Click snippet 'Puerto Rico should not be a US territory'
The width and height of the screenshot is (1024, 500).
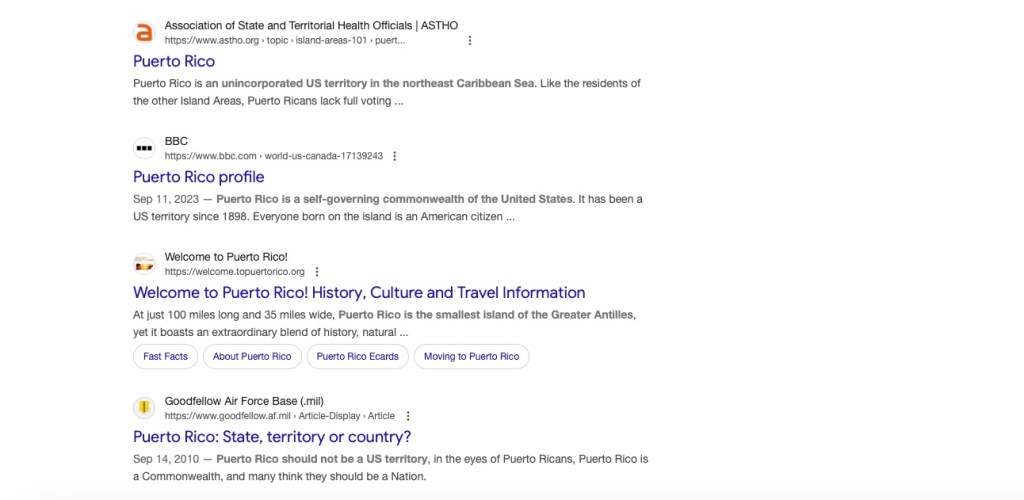[x=323, y=459]
